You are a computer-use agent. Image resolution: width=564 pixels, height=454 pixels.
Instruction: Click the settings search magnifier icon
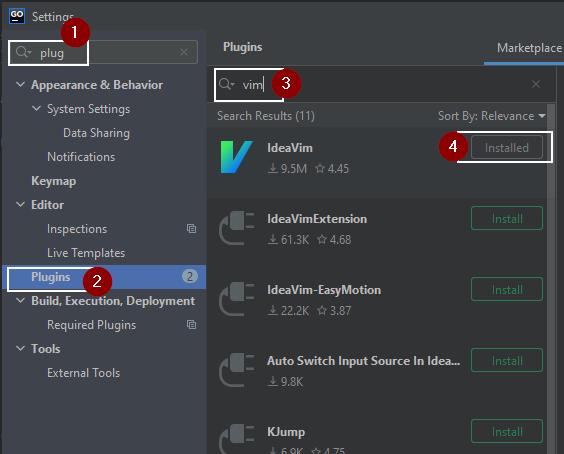[23, 53]
